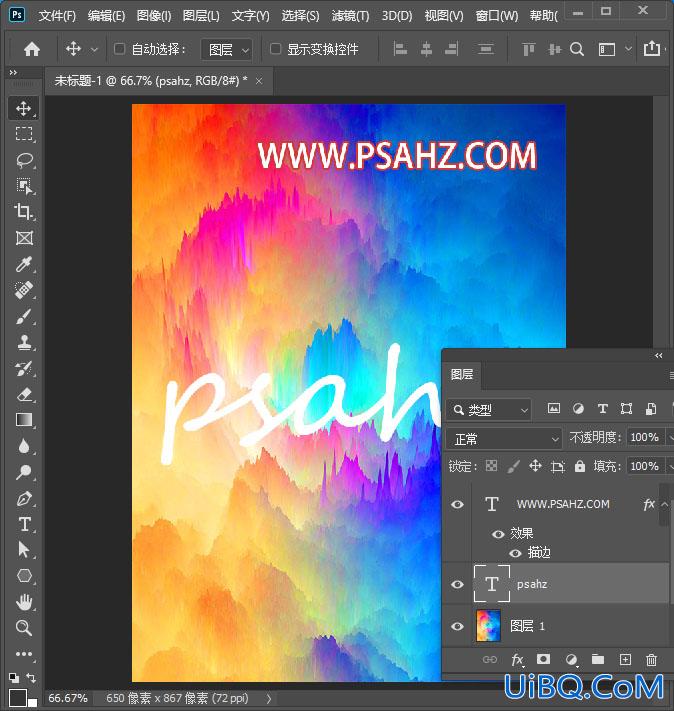674x711 pixels.
Task: Toggle lock transparent pixels icon
Action: pos(491,466)
